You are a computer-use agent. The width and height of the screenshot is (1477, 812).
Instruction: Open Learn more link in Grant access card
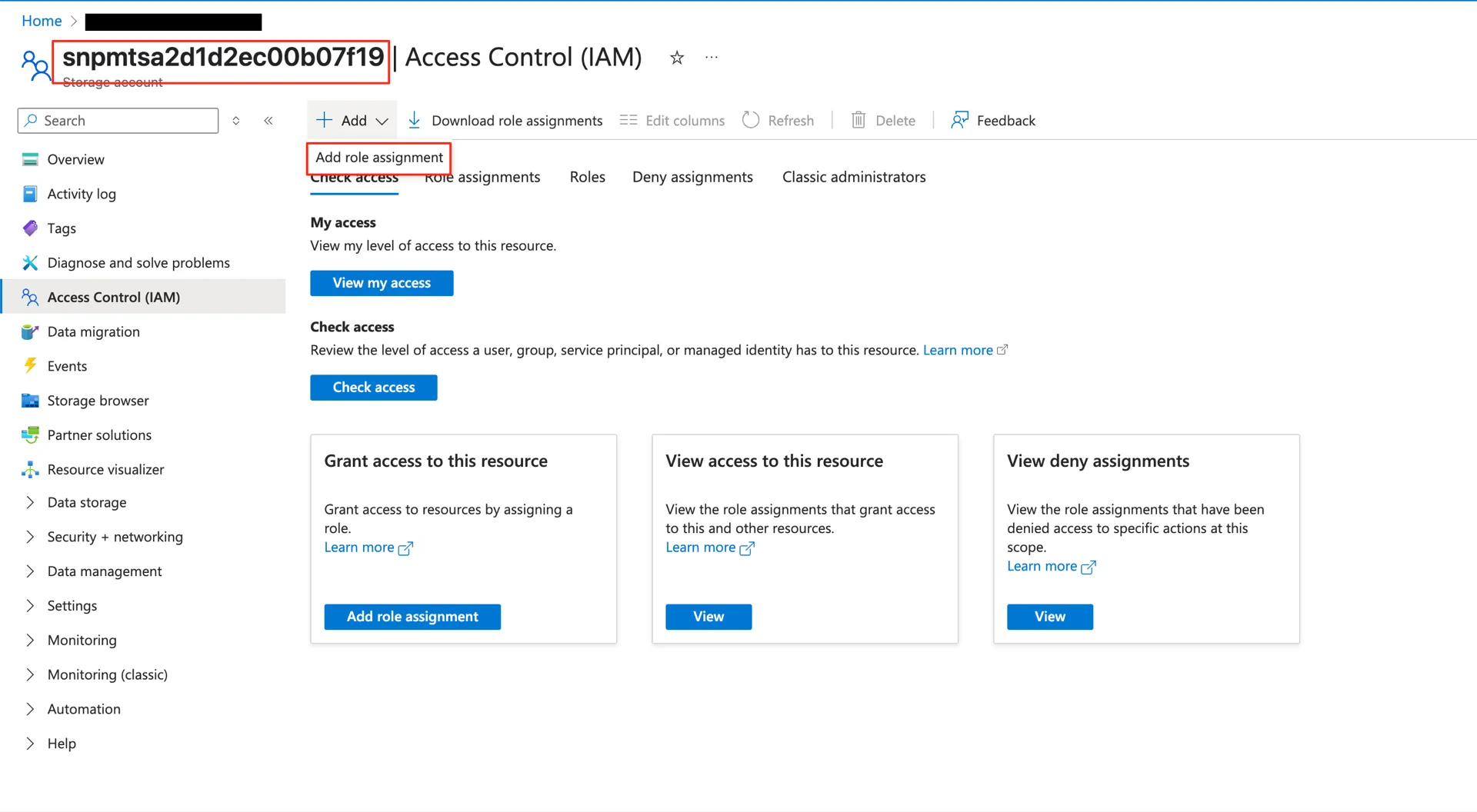coord(368,547)
